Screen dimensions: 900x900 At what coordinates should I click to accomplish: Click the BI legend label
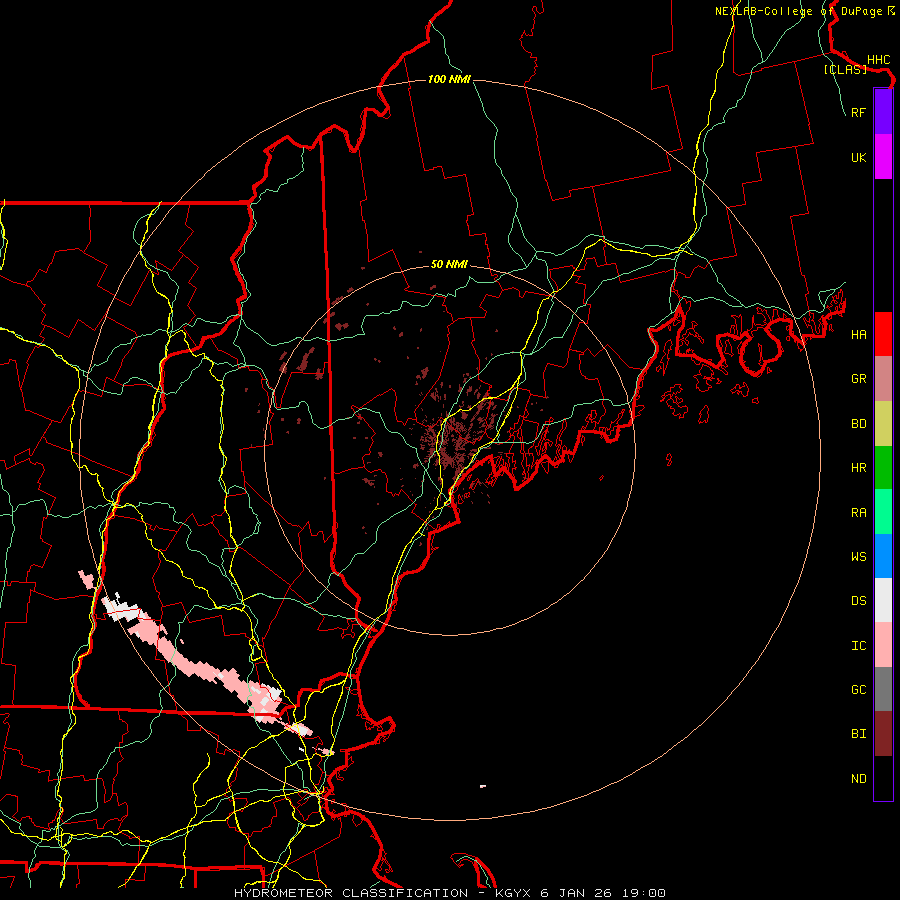(858, 734)
